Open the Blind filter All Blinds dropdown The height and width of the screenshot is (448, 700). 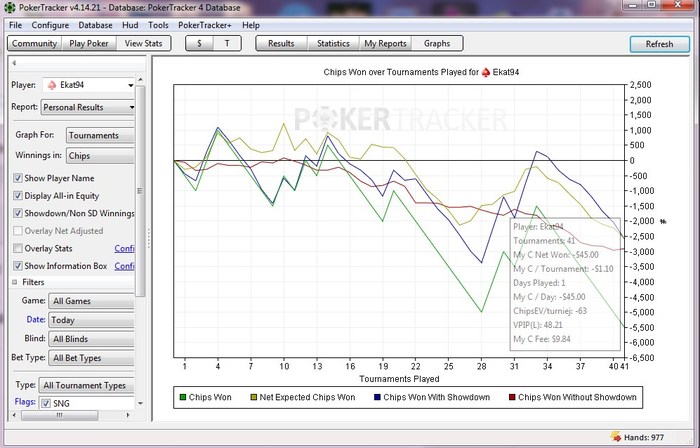pos(91,339)
